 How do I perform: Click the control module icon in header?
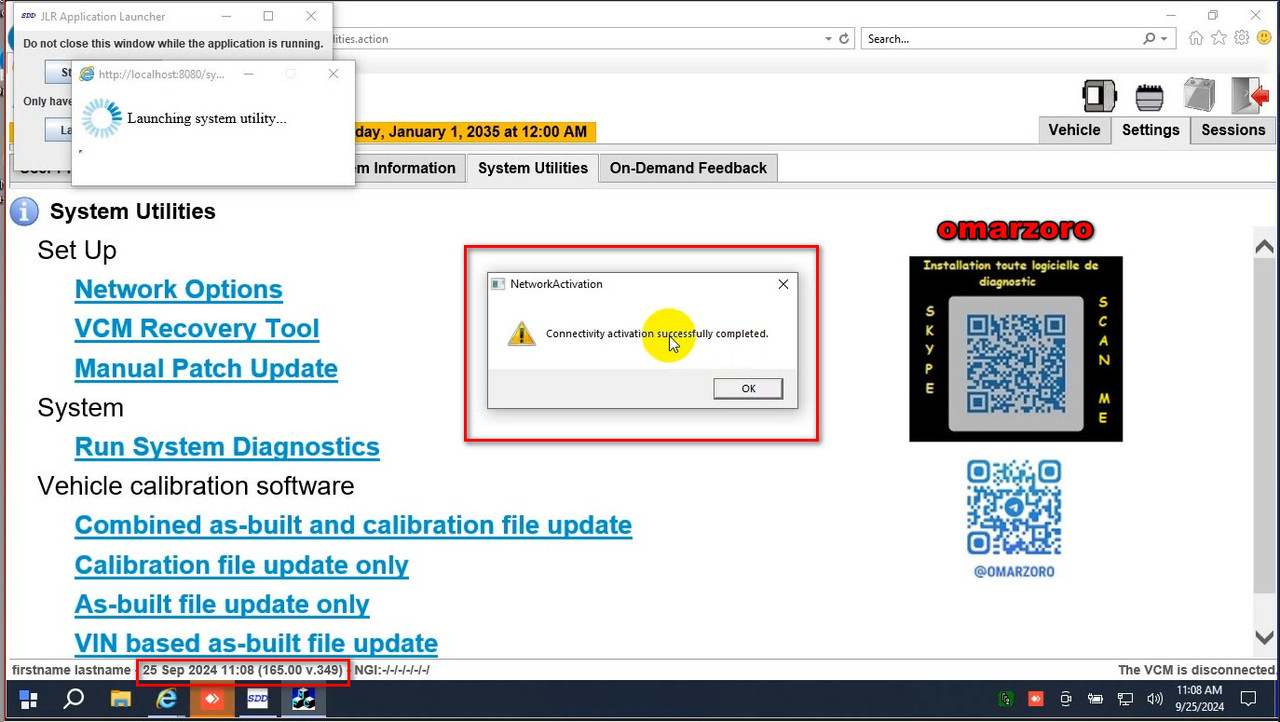tap(1149, 97)
